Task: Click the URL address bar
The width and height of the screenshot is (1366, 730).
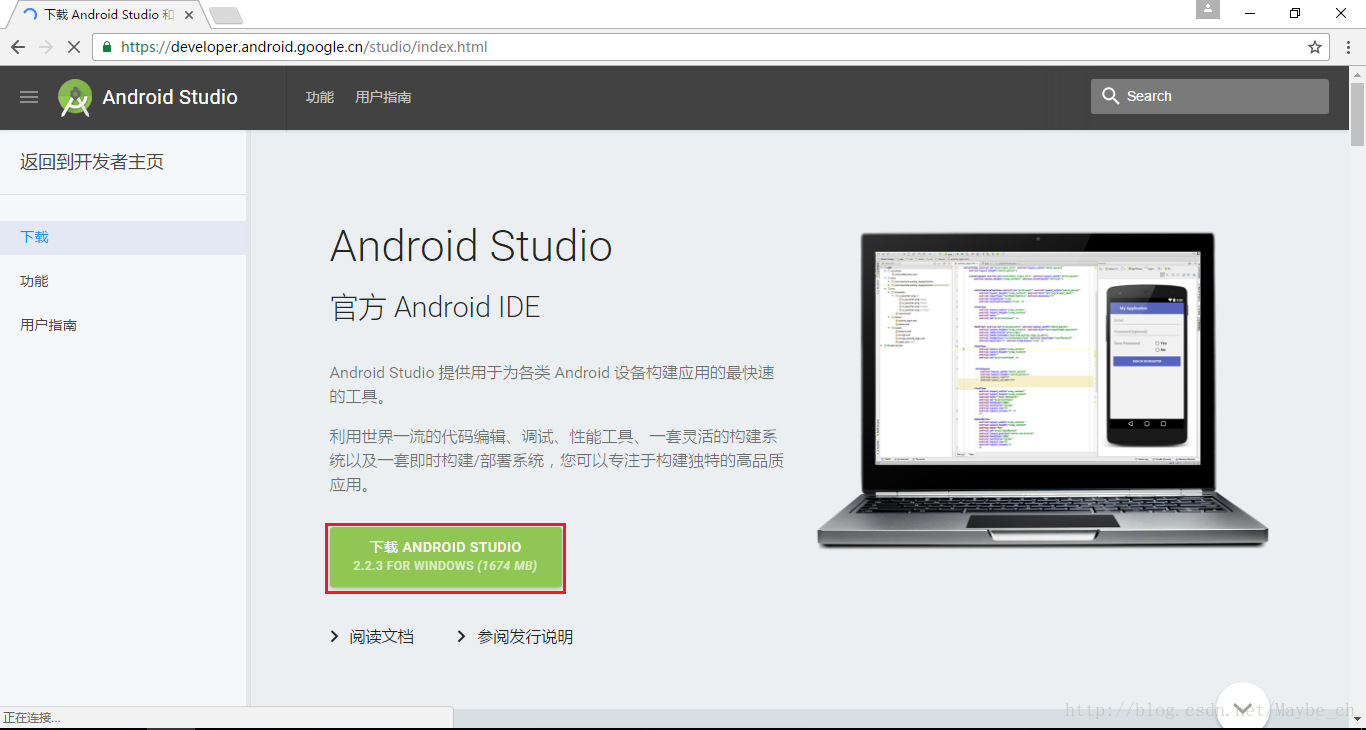Action: pos(710,47)
